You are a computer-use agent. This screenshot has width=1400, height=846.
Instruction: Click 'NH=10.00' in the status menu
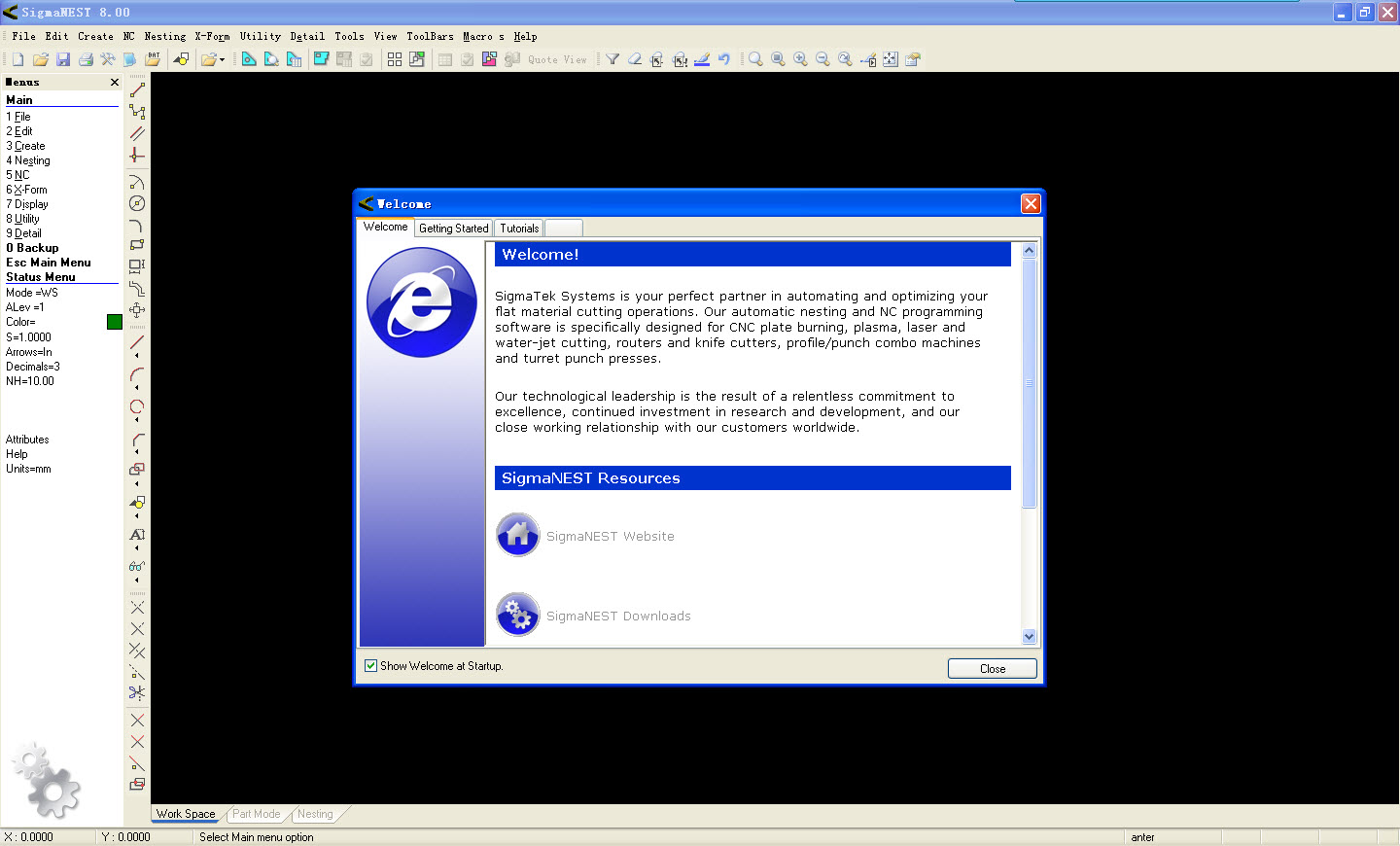30,381
